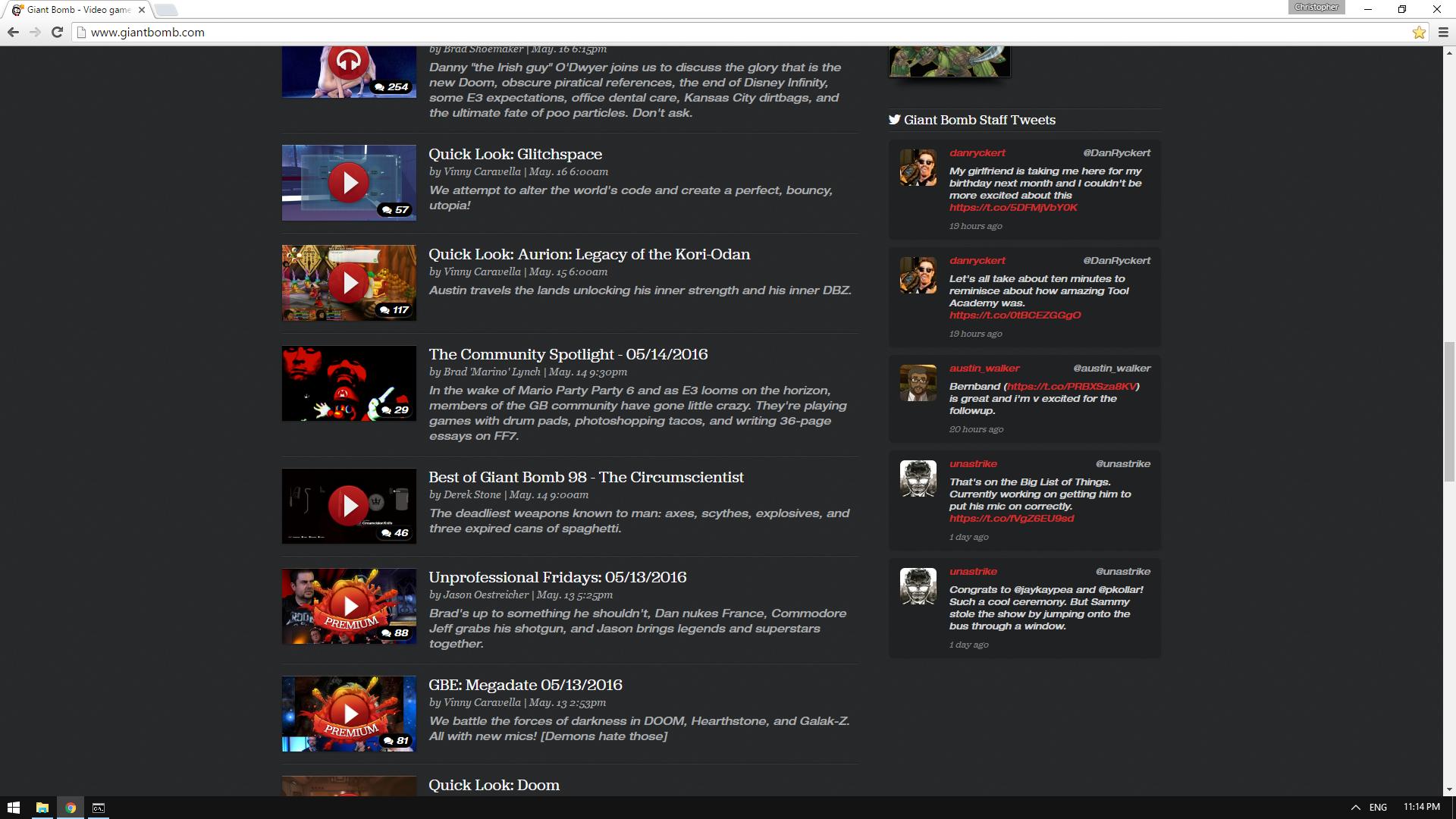The height and width of the screenshot is (819, 1456).
Task: Open a new tab button
Action: 166,10
